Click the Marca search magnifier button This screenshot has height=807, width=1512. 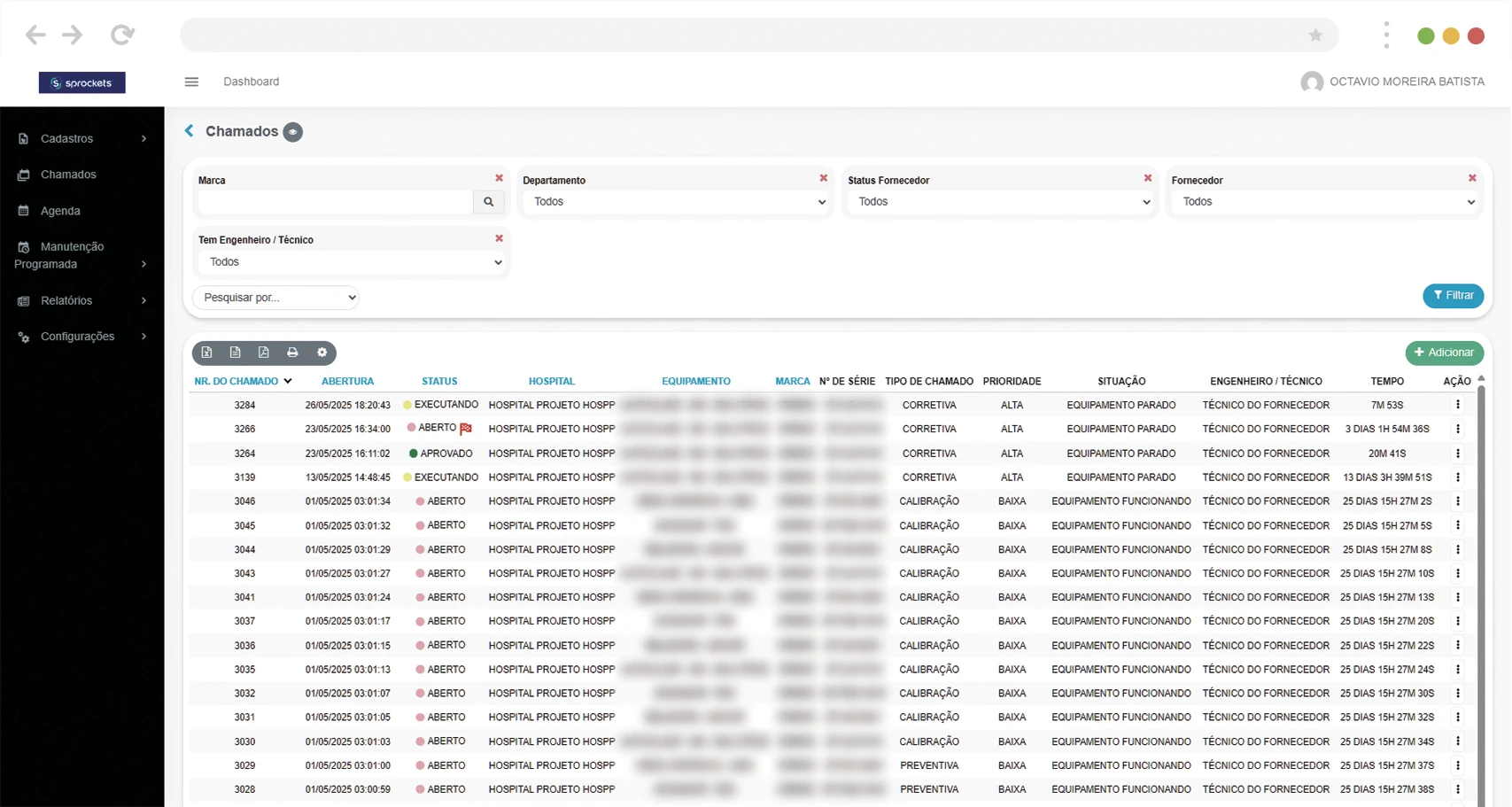488,202
